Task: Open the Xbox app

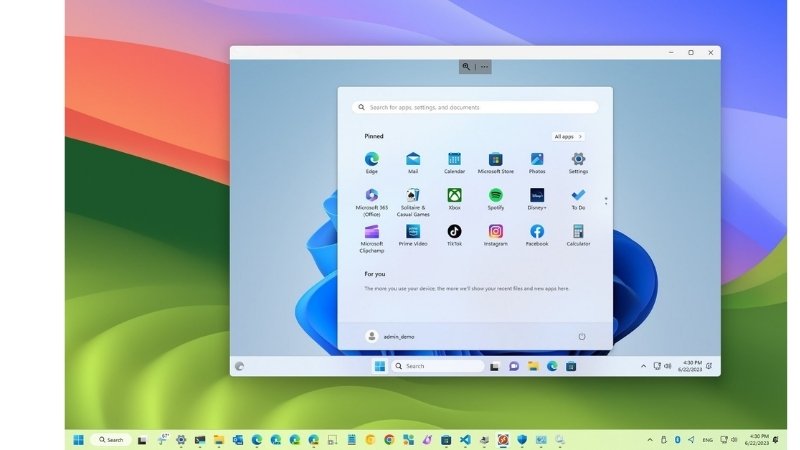Action: [x=454, y=199]
